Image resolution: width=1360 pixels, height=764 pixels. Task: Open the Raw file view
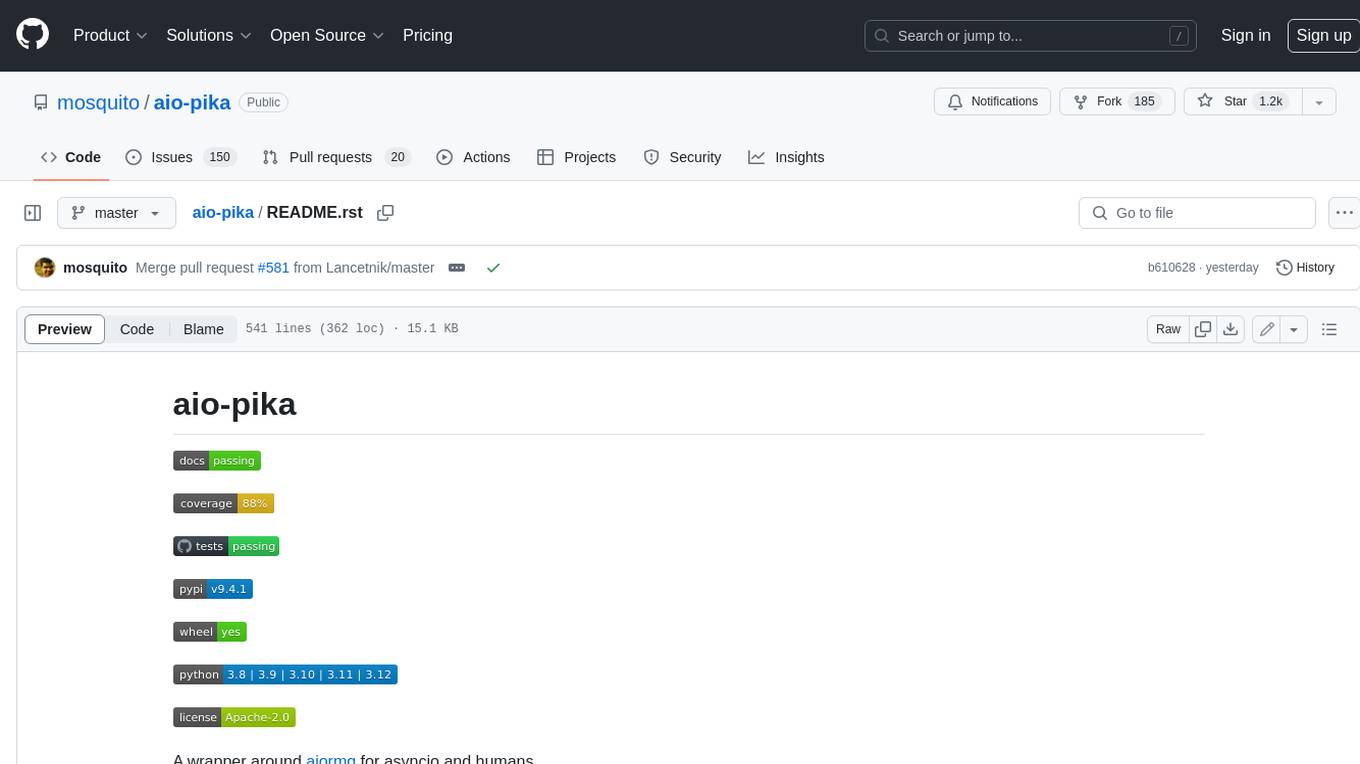pyautogui.click(x=1168, y=329)
